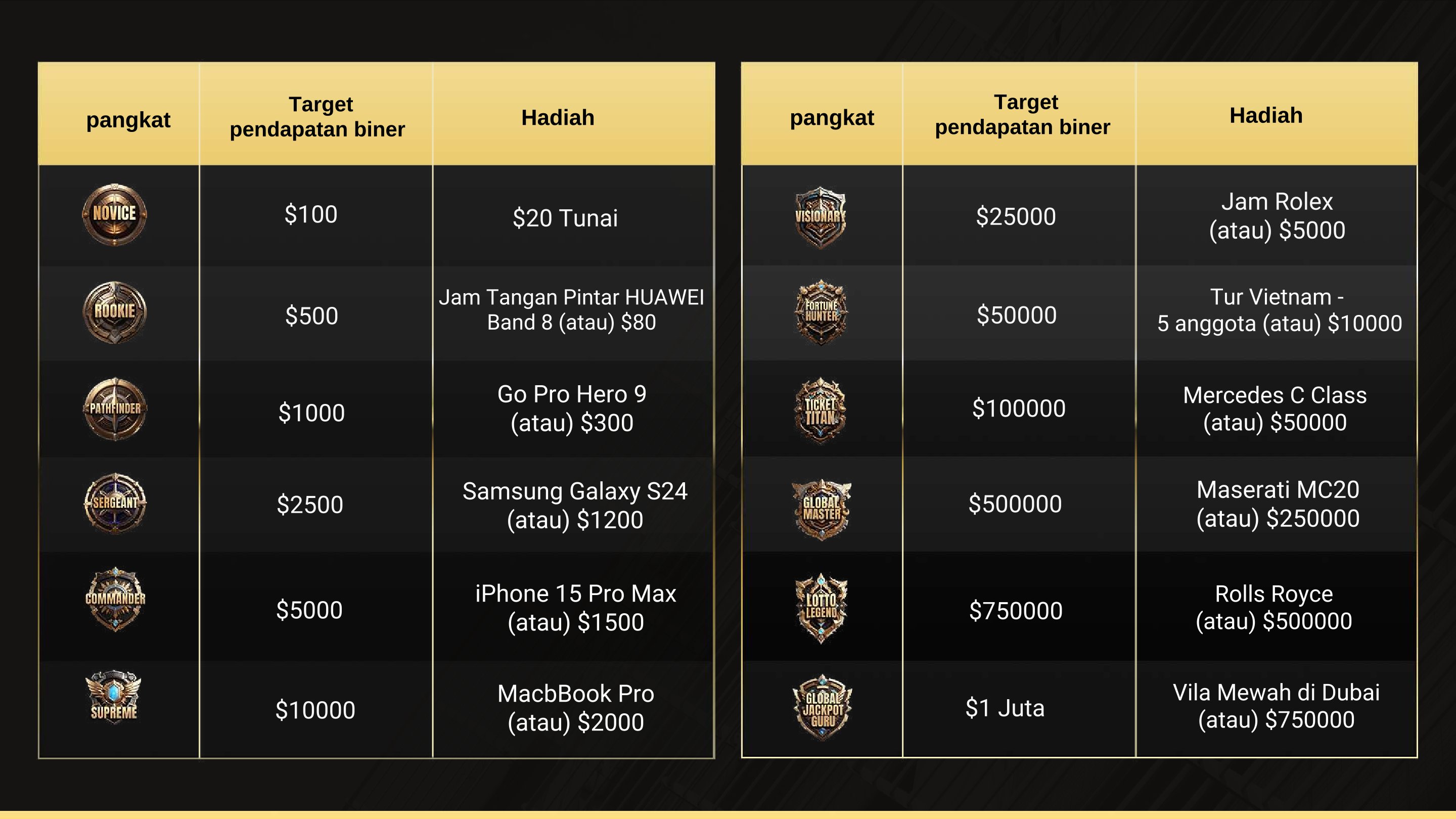This screenshot has width=1456, height=819.
Task: Click the Novice rank badge
Action: [x=115, y=214]
